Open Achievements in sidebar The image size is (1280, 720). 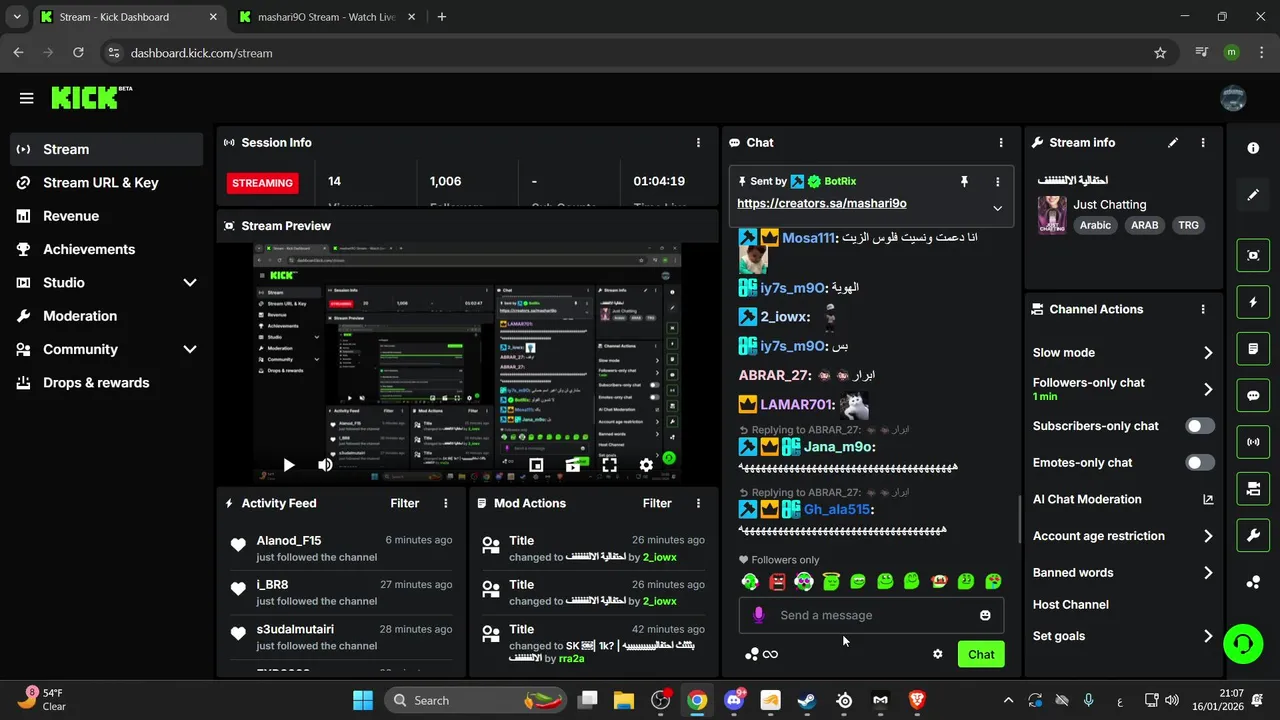[107, 250]
